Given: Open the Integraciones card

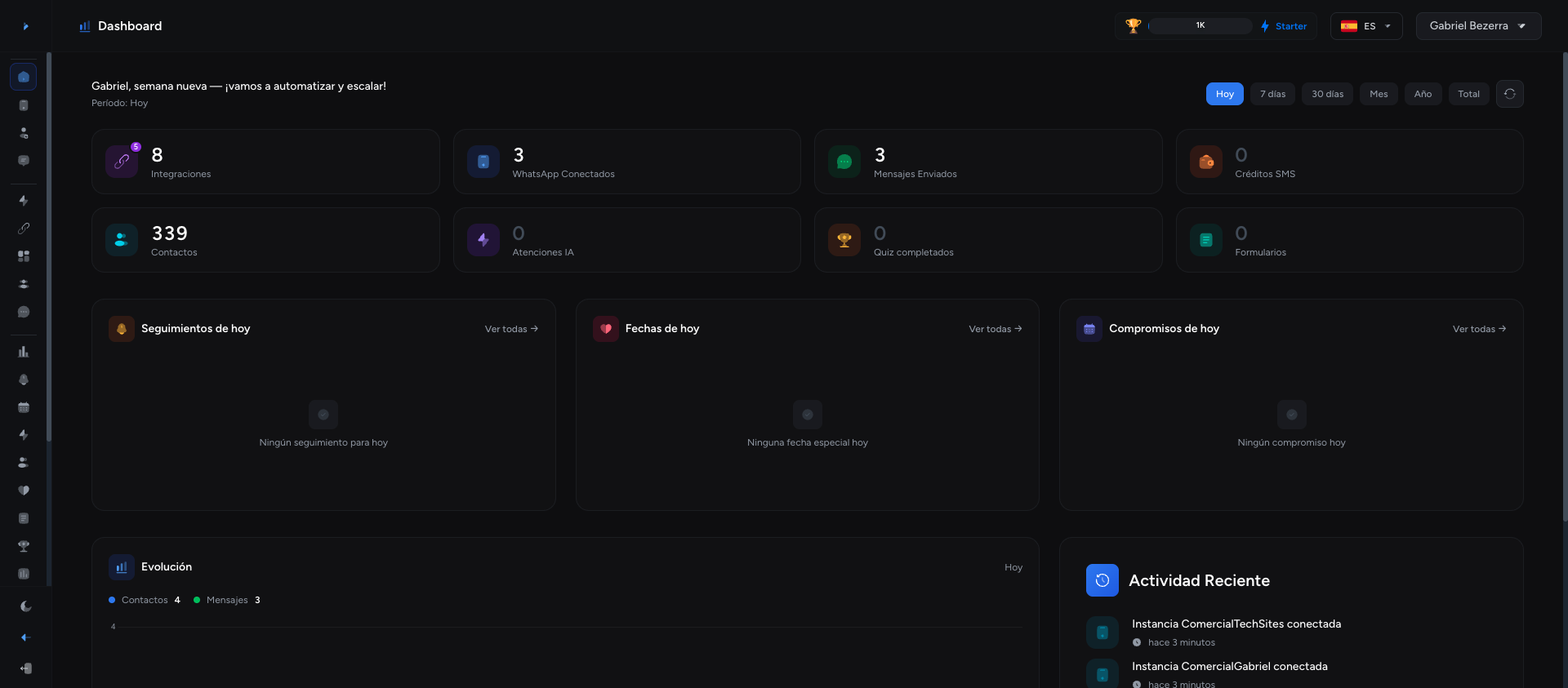Looking at the screenshot, I should point(265,162).
